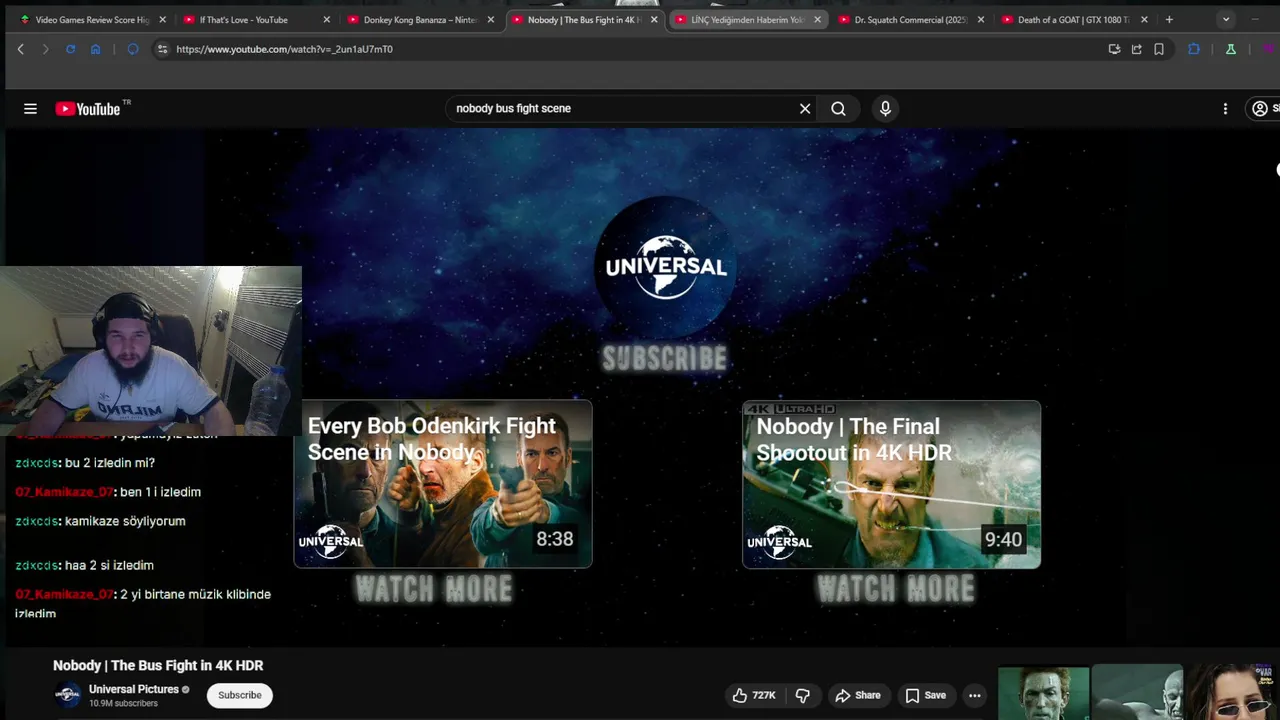Subscribe to Universal Pictures
The width and height of the screenshot is (1280, 720).
[x=240, y=695]
